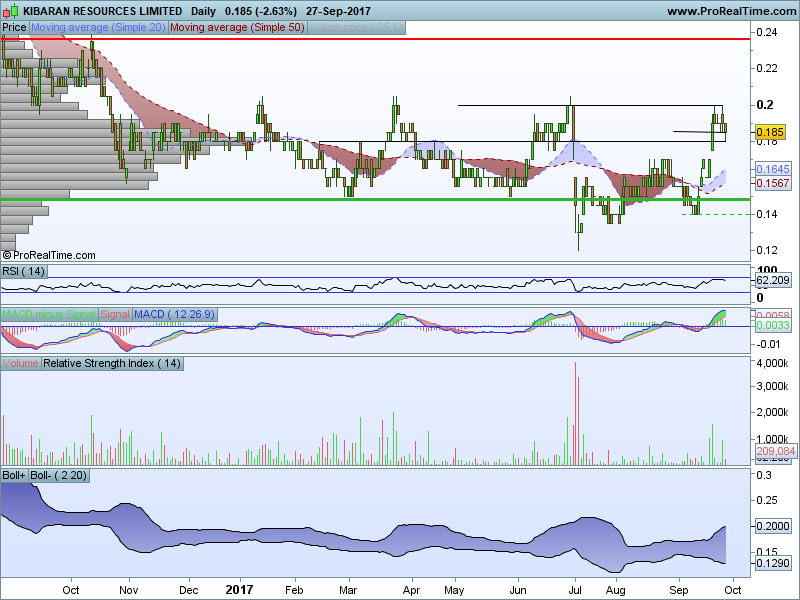Select the Boll- ( 2 20) label

point(59,476)
